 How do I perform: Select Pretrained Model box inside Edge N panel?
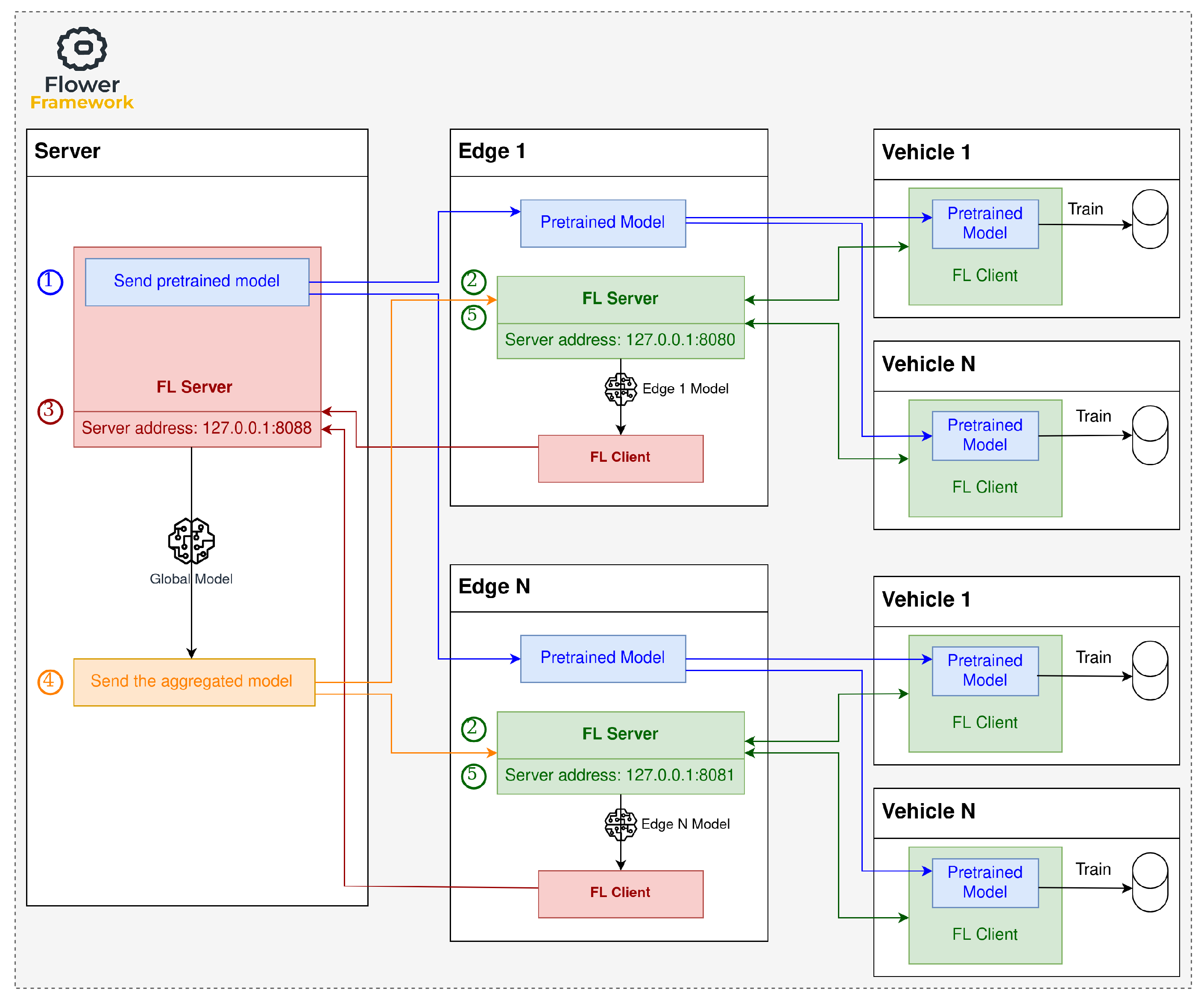(x=603, y=659)
